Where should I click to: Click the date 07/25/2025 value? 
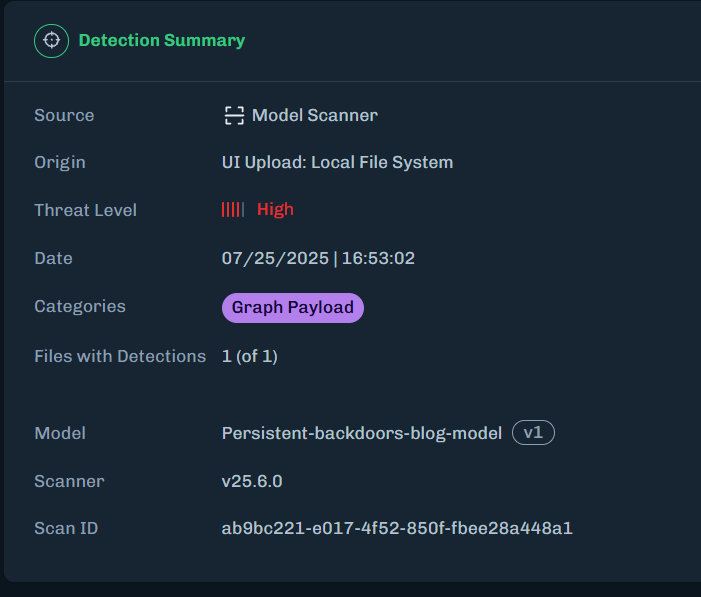275,258
